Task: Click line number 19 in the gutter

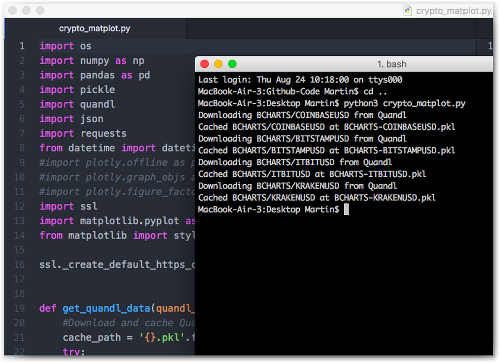Action: click(x=19, y=308)
